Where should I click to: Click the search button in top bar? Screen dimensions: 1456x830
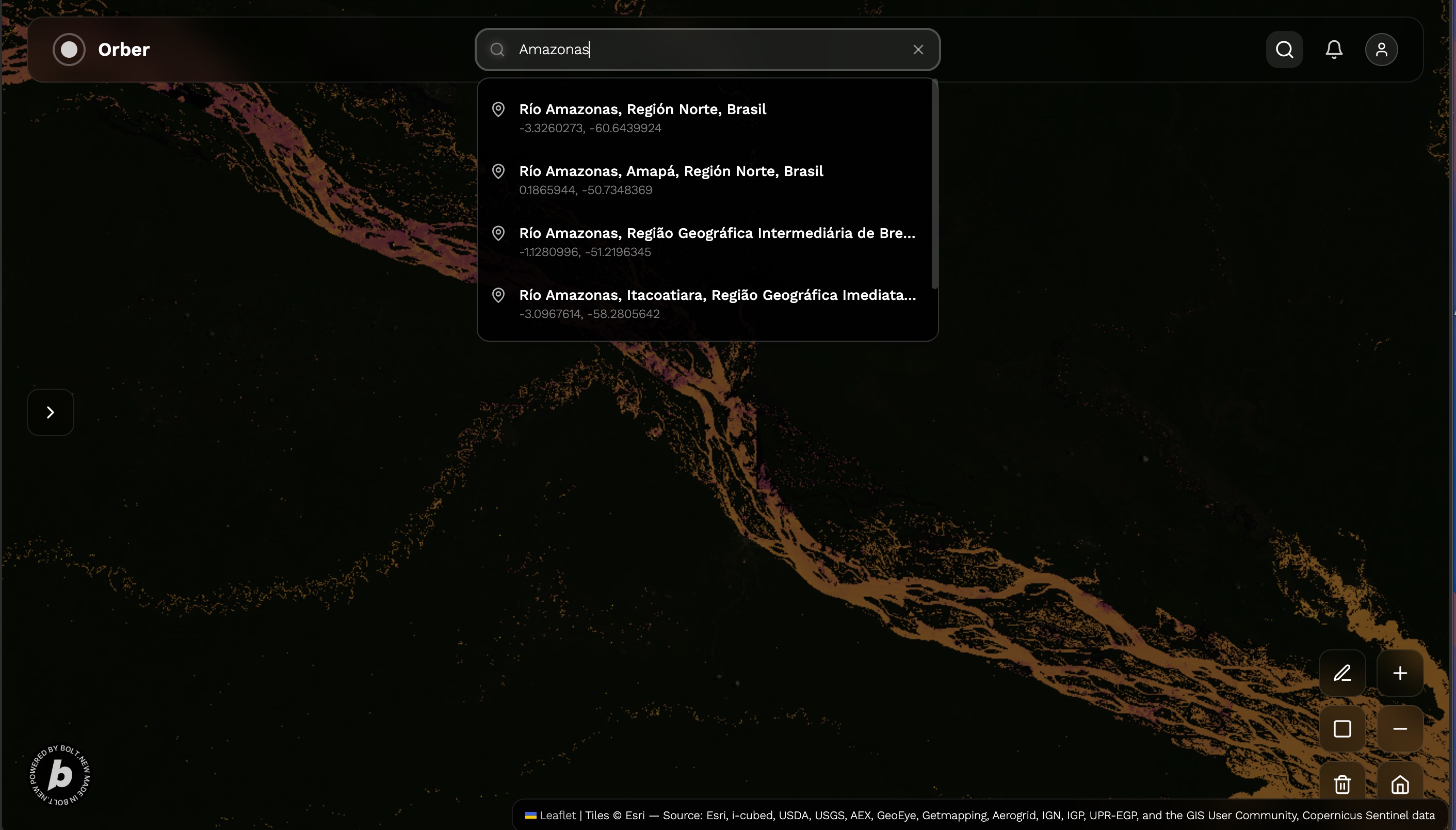(1284, 50)
